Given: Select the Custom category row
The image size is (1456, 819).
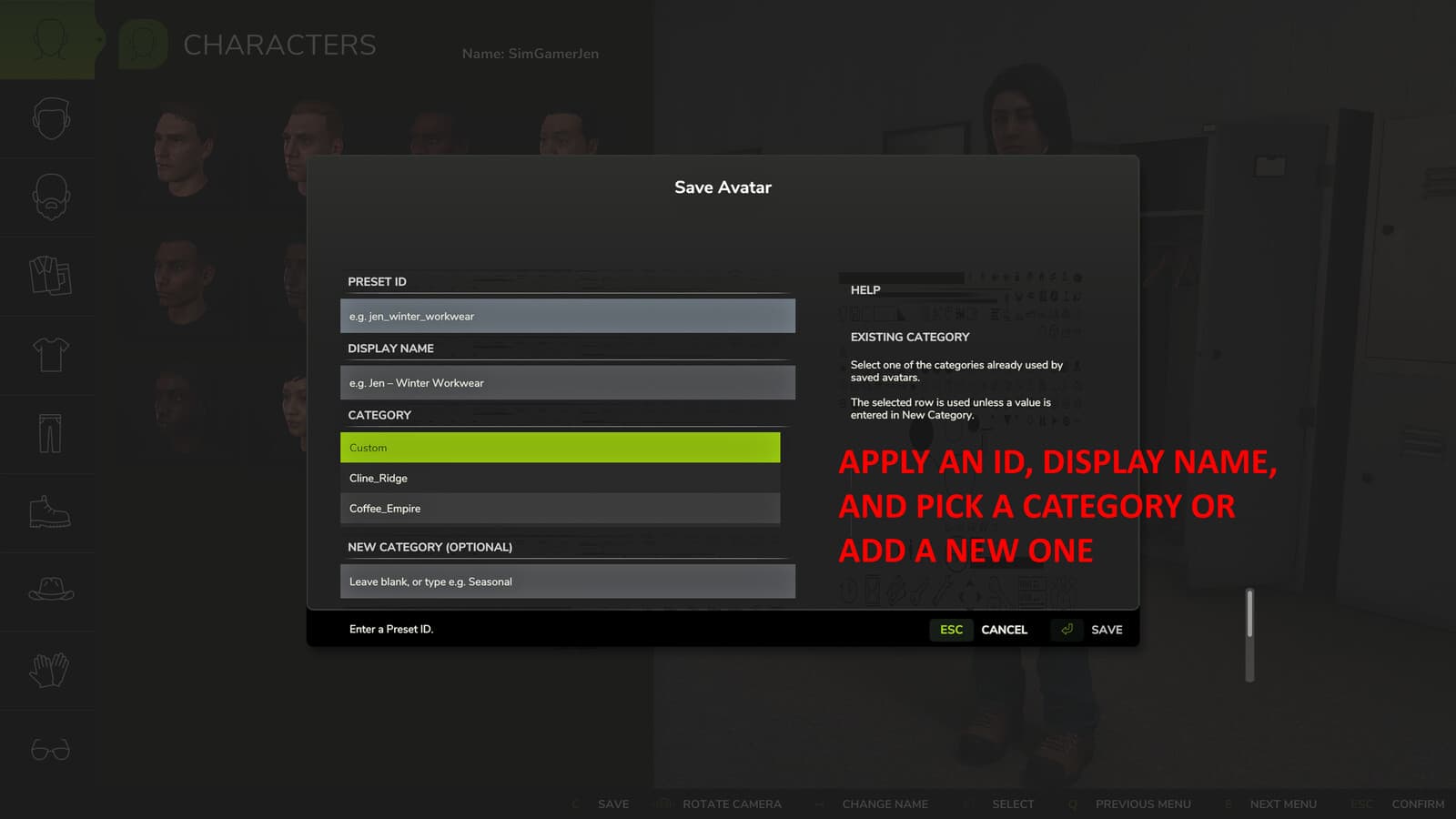Looking at the screenshot, I should [560, 448].
